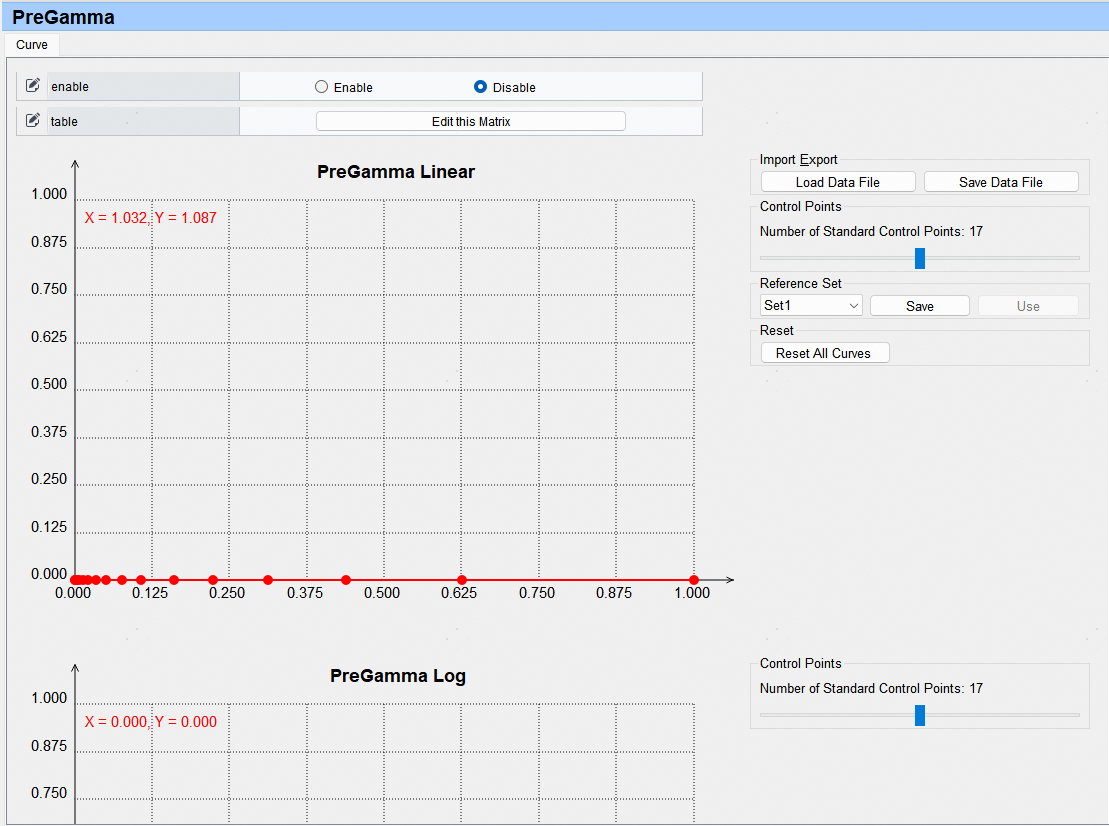Switch to the Curve tab
Viewport: 1109px width, 826px height.
click(32, 45)
